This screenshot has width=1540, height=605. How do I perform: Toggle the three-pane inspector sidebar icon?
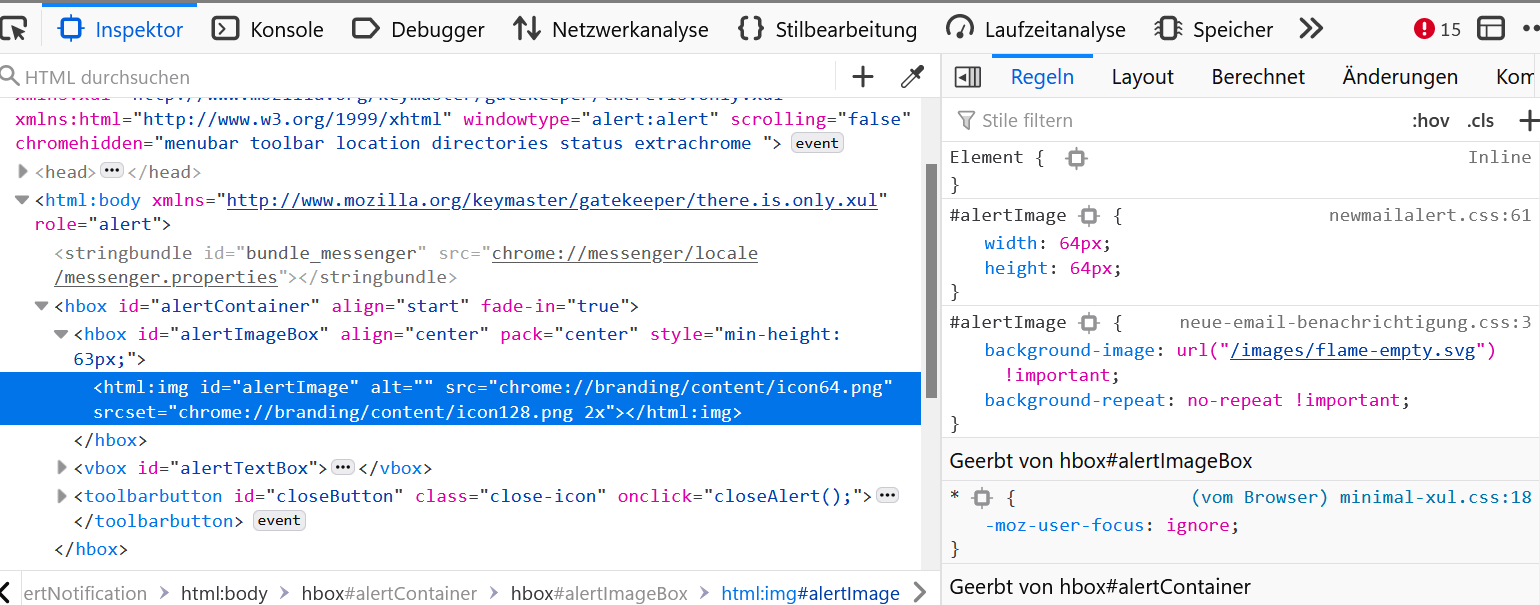coord(967,77)
